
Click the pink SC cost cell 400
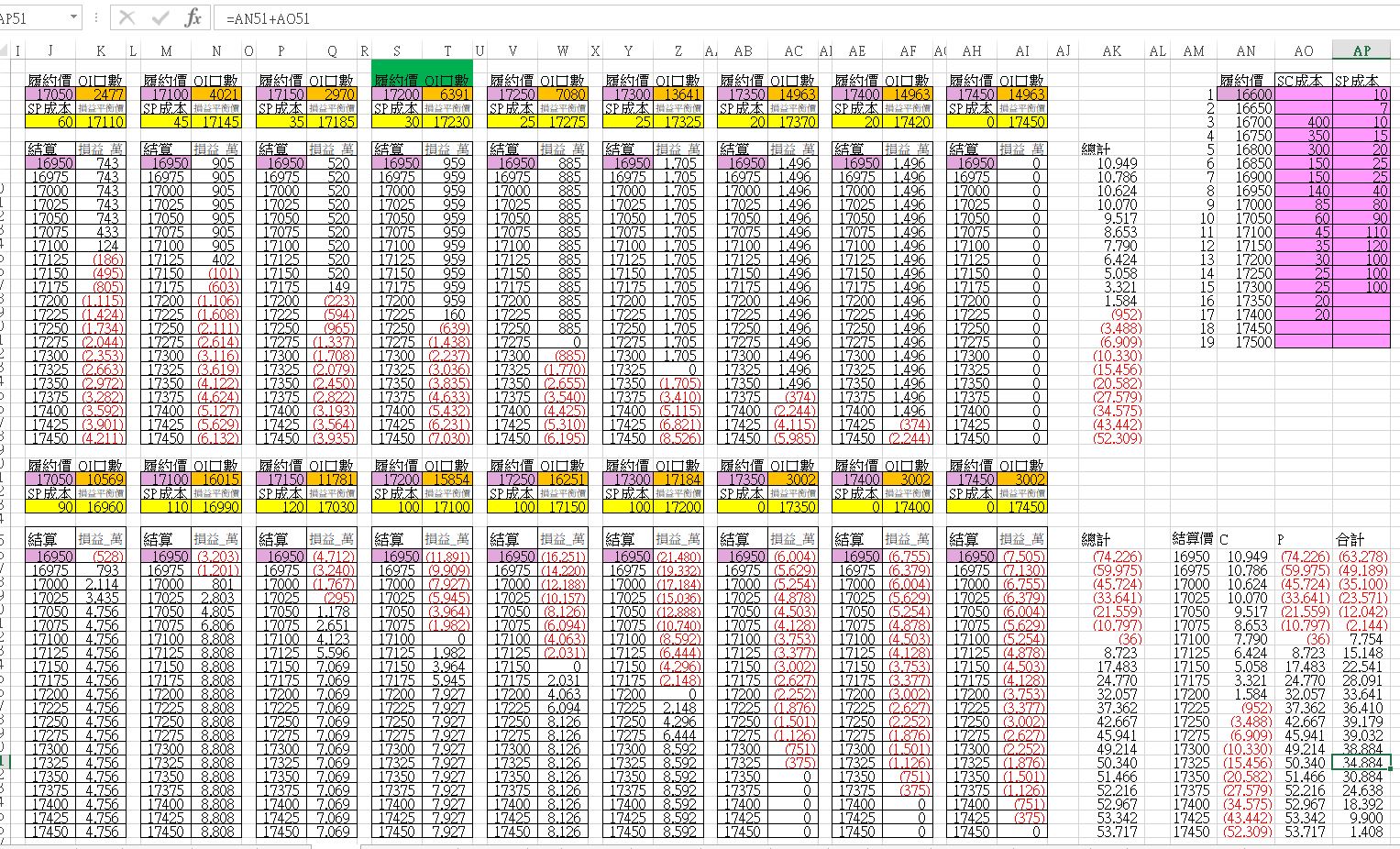(1304, 122)
